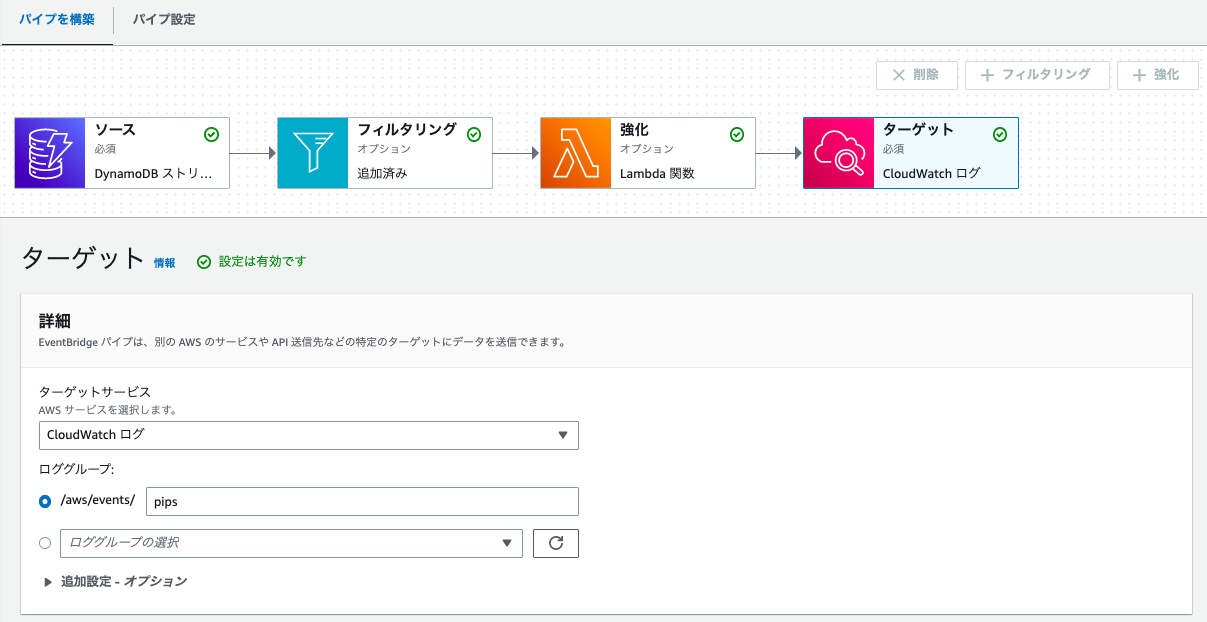This screenshot has width=1207, height=622.
Task: Select the ターゲット card title
Action: coord(918,130)
